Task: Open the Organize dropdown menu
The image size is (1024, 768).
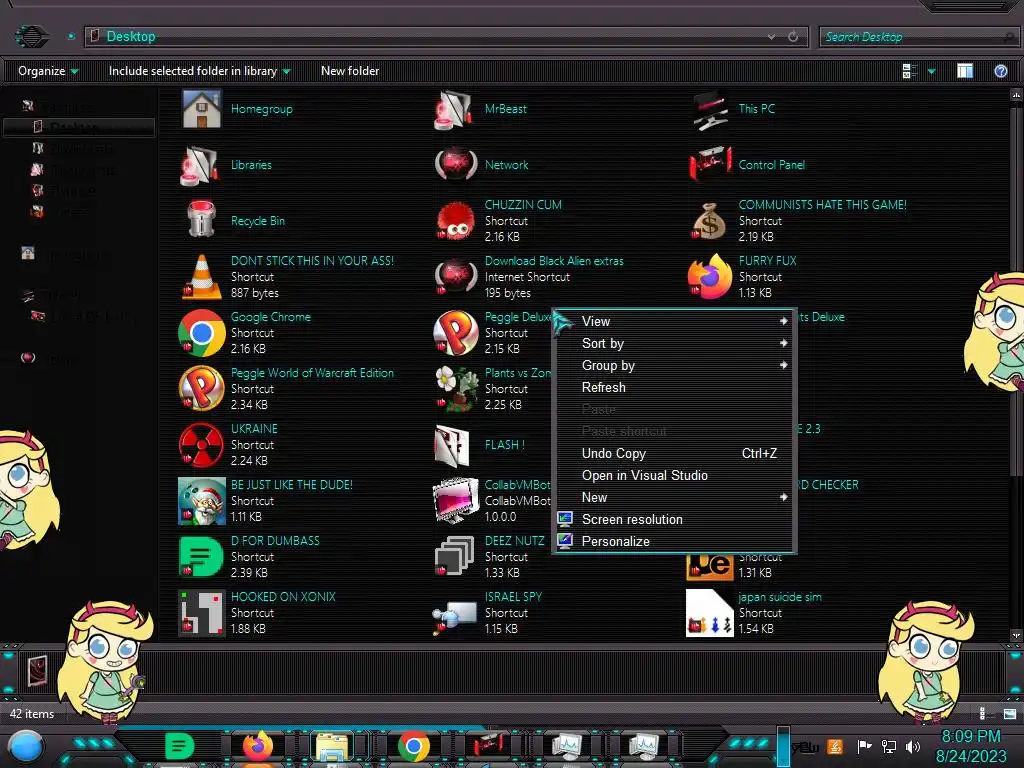Action: point(48,71)
